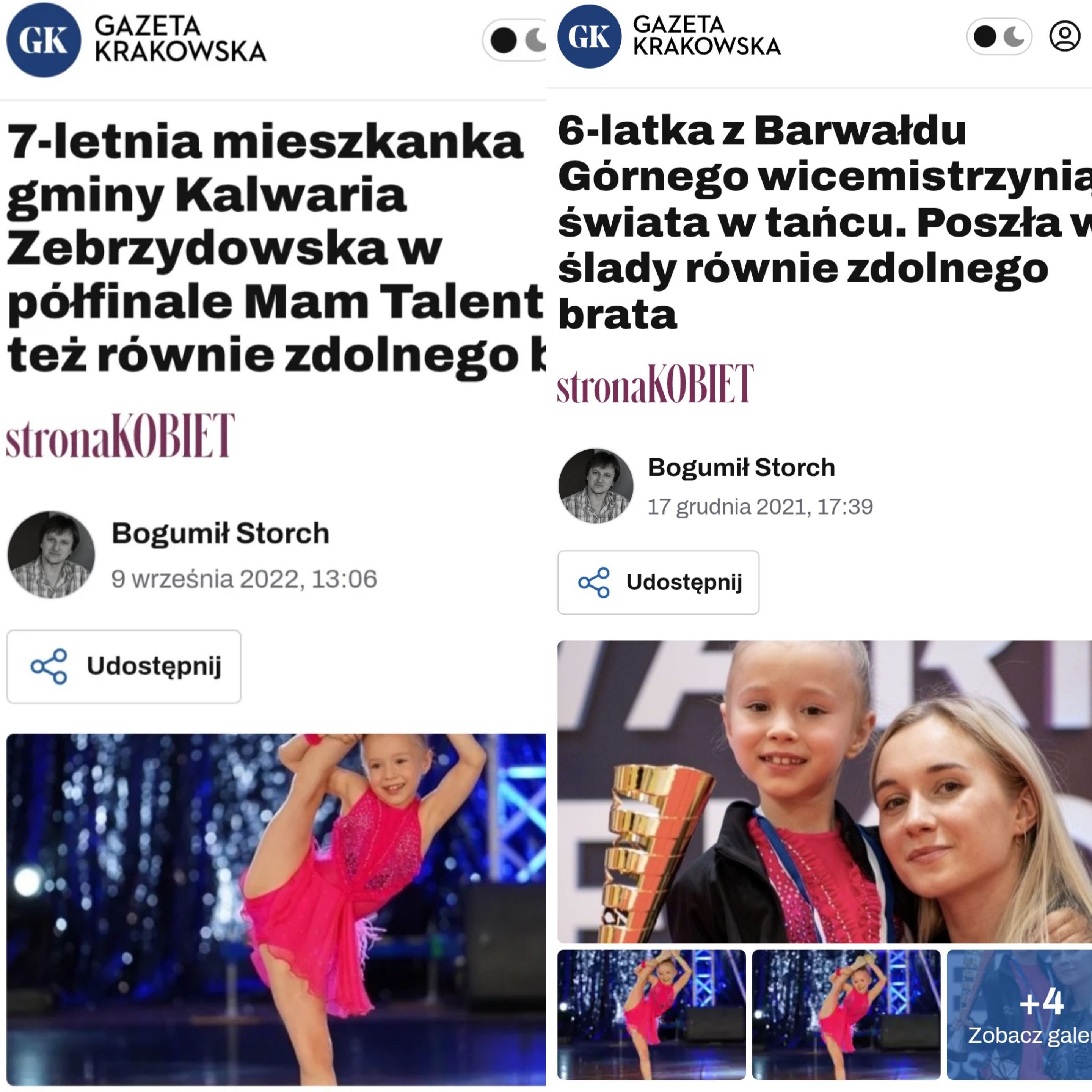This screenshot has width=1092, height=1092.
Task: Click the share icon in left Udostępnij button
Action: click(49, 667)
